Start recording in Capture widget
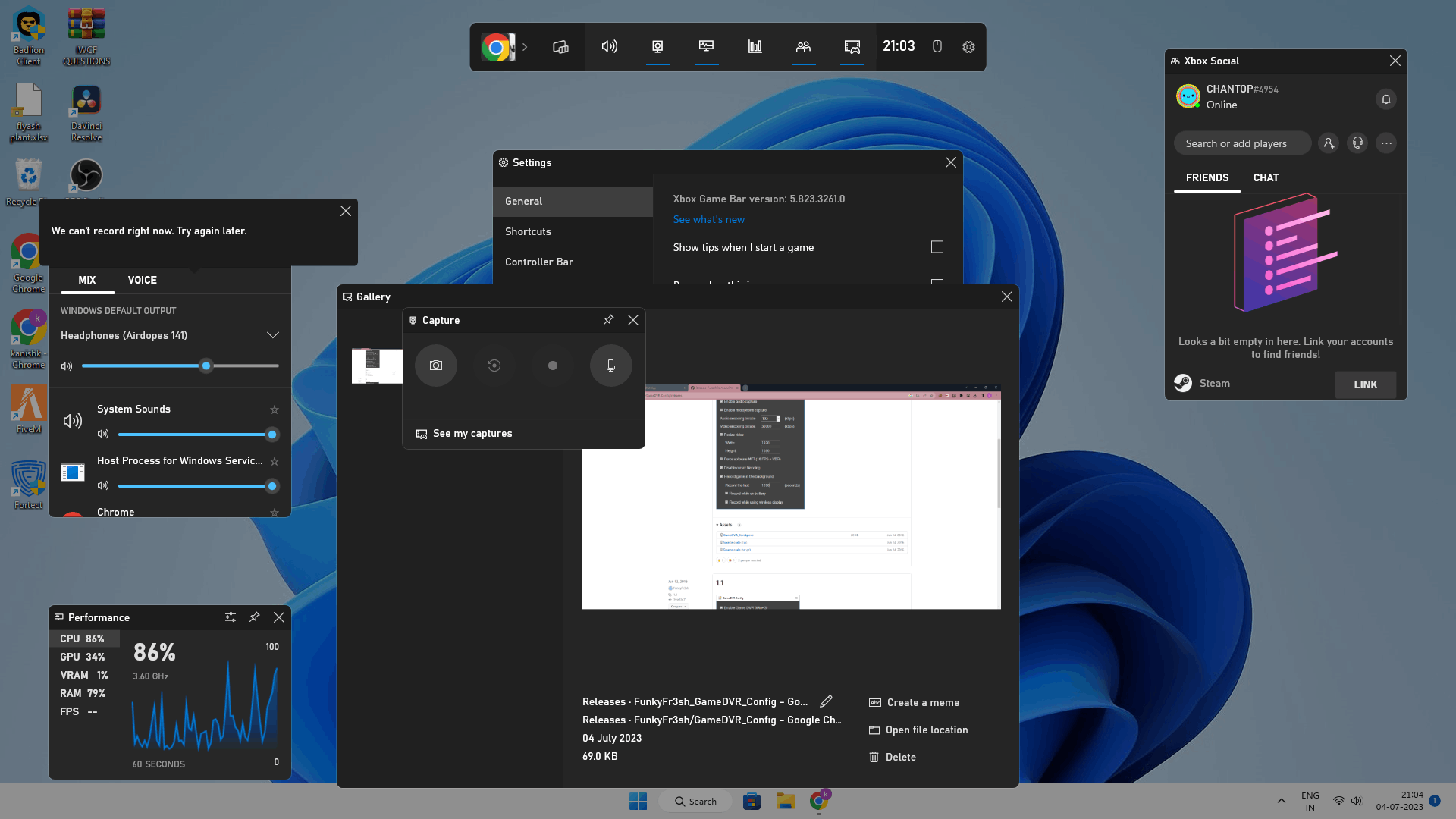The width and height of the screenshot is (1456, 819). pos(553,366)
